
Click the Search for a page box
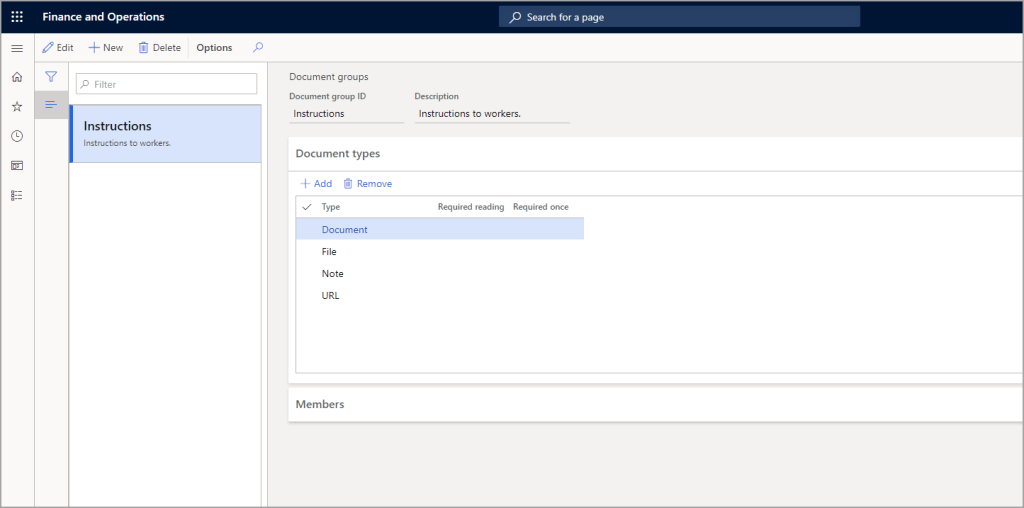click(680, 17)
